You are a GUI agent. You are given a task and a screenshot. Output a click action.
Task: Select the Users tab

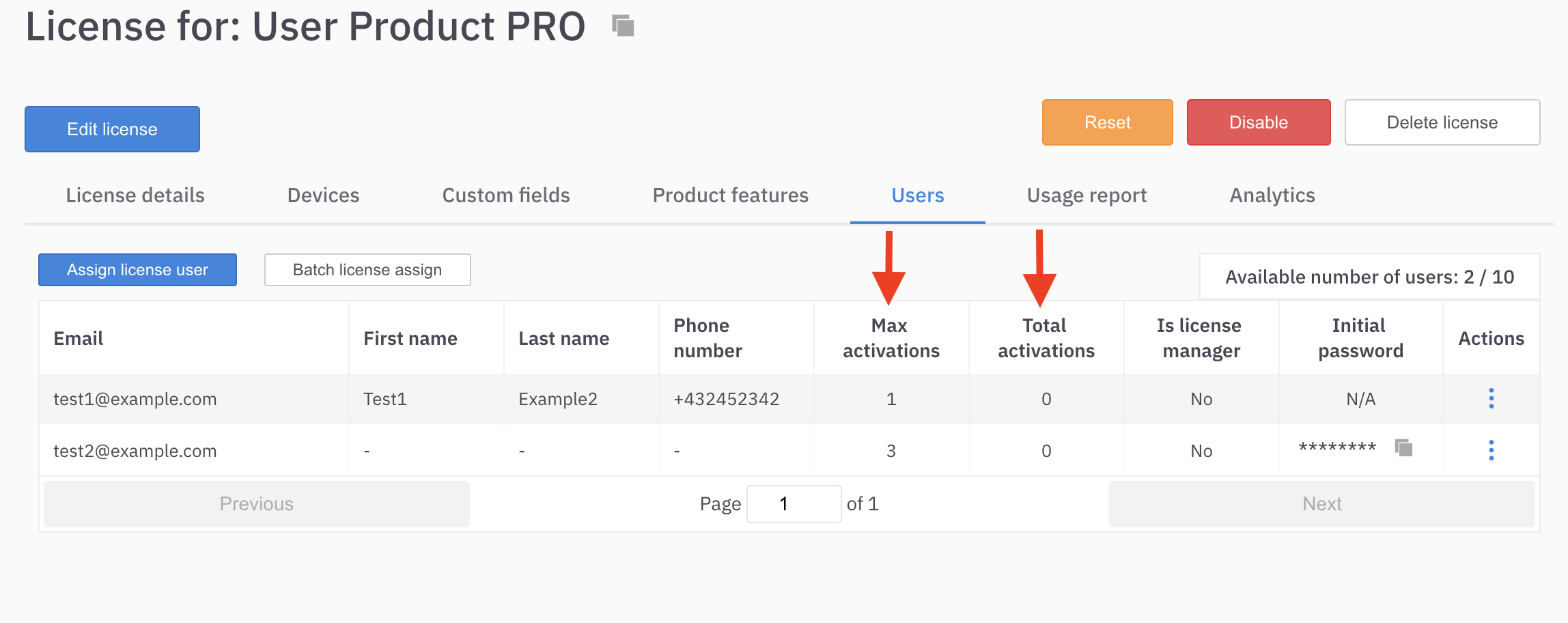pos(917,195)
